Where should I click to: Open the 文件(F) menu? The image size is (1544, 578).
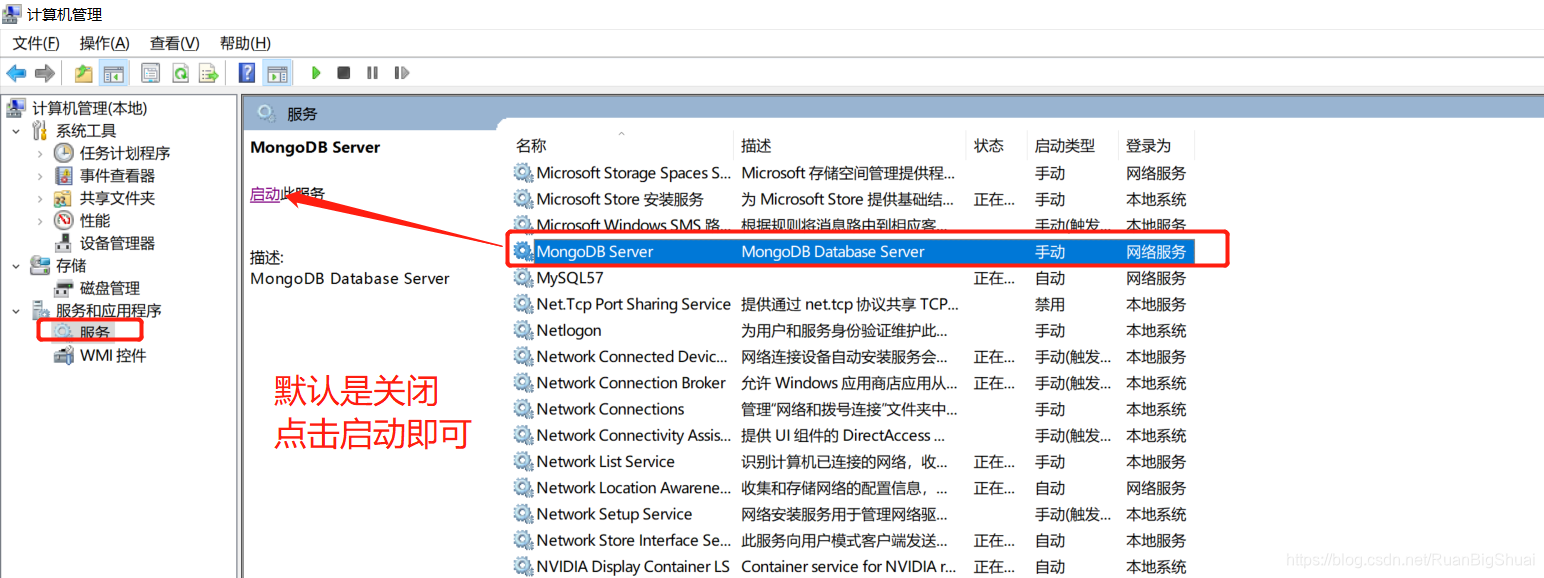(36, 43)
